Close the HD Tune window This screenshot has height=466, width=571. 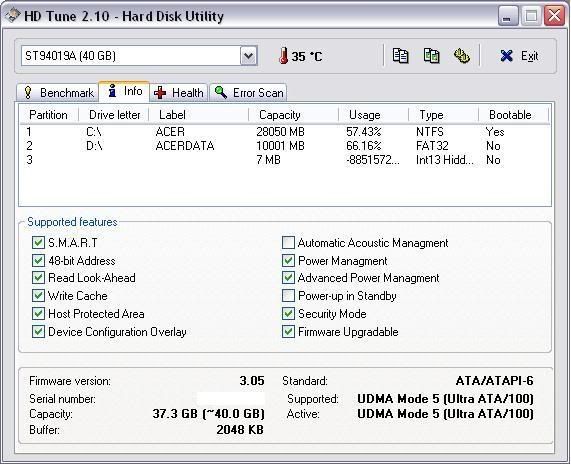tap(554, 16)
